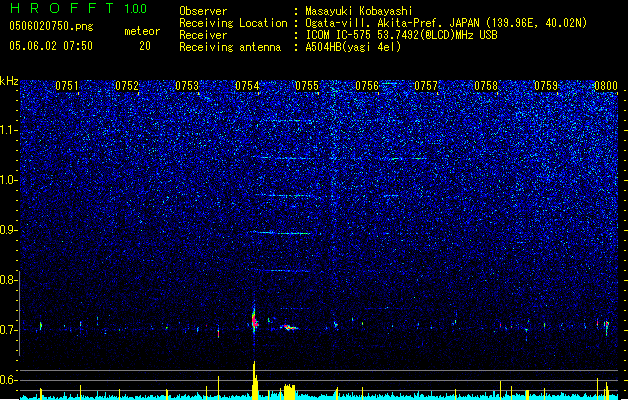The image size is (629, 400).
Task: Click the A504HB(yagi 4el) antenna text
Action: (353, 47)
